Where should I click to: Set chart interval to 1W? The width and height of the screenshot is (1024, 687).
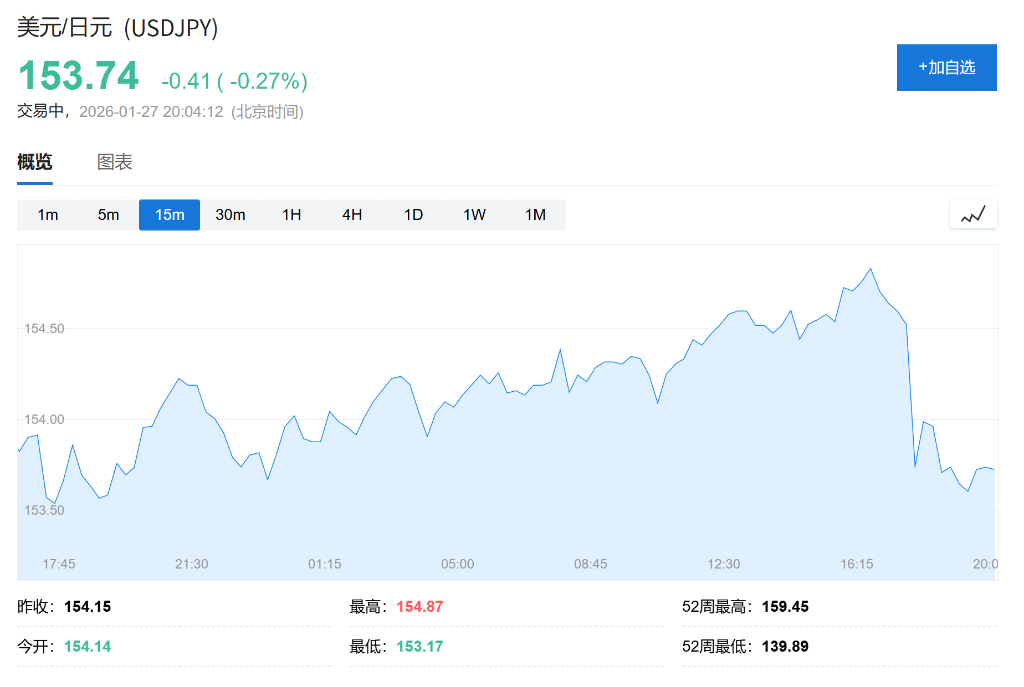click(474, 215)
